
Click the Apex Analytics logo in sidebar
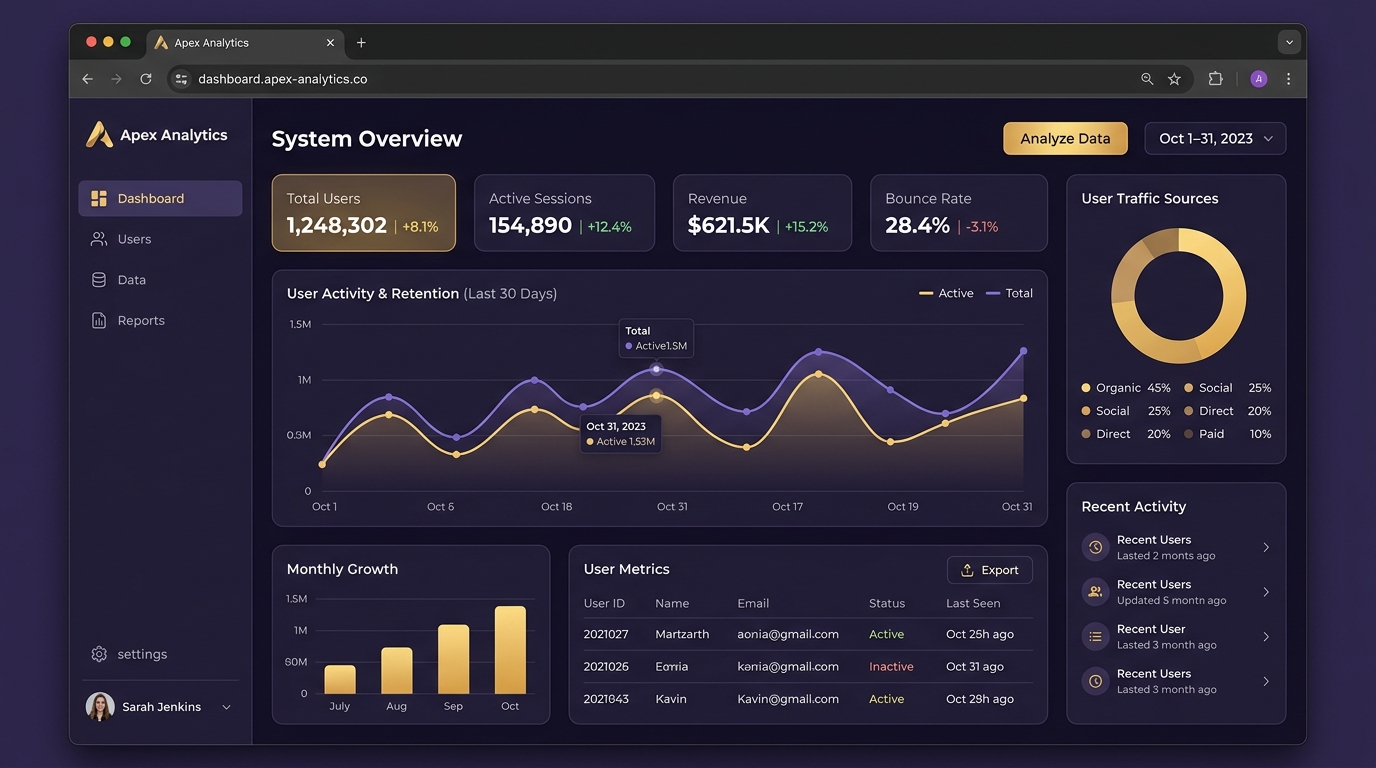pos(99,135)
